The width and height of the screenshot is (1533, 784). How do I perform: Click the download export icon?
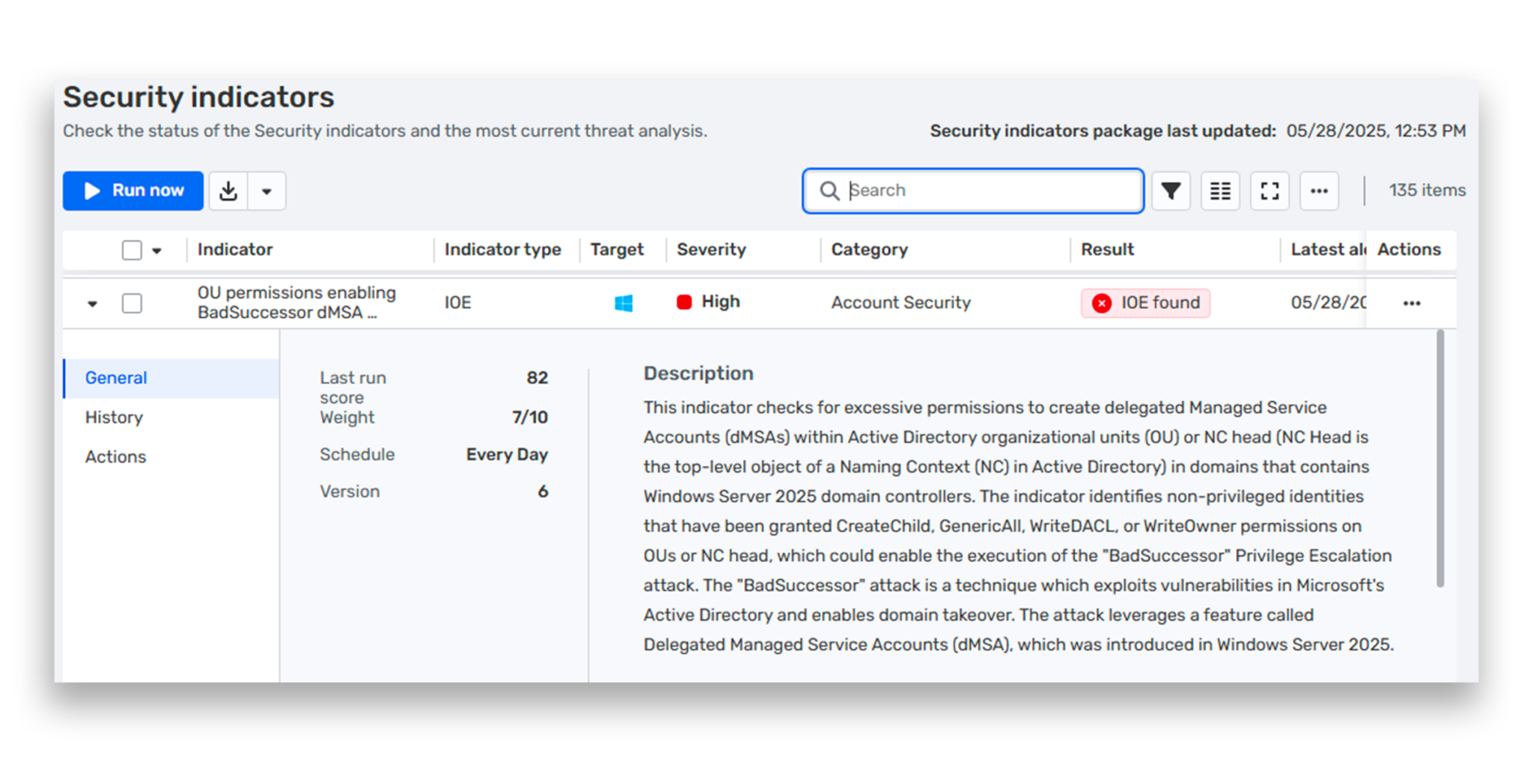(x=229, y=191)
